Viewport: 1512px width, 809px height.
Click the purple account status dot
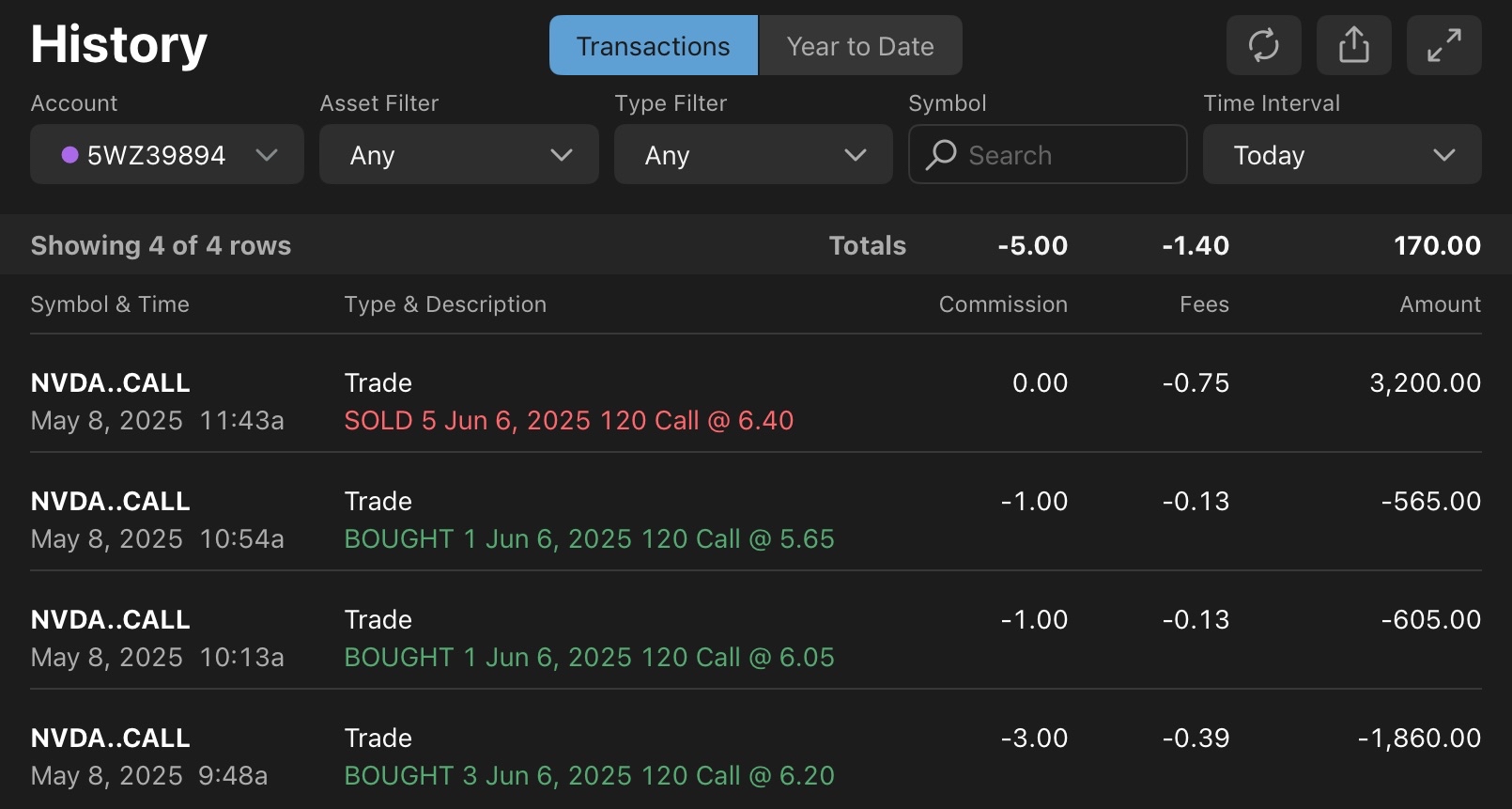click(69, 155)
